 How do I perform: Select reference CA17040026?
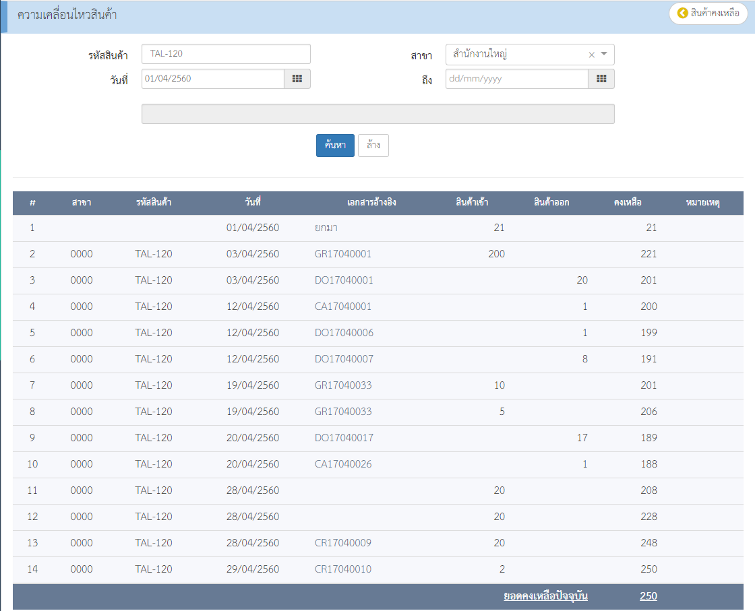pyautogui.click(x=343, y=464)
